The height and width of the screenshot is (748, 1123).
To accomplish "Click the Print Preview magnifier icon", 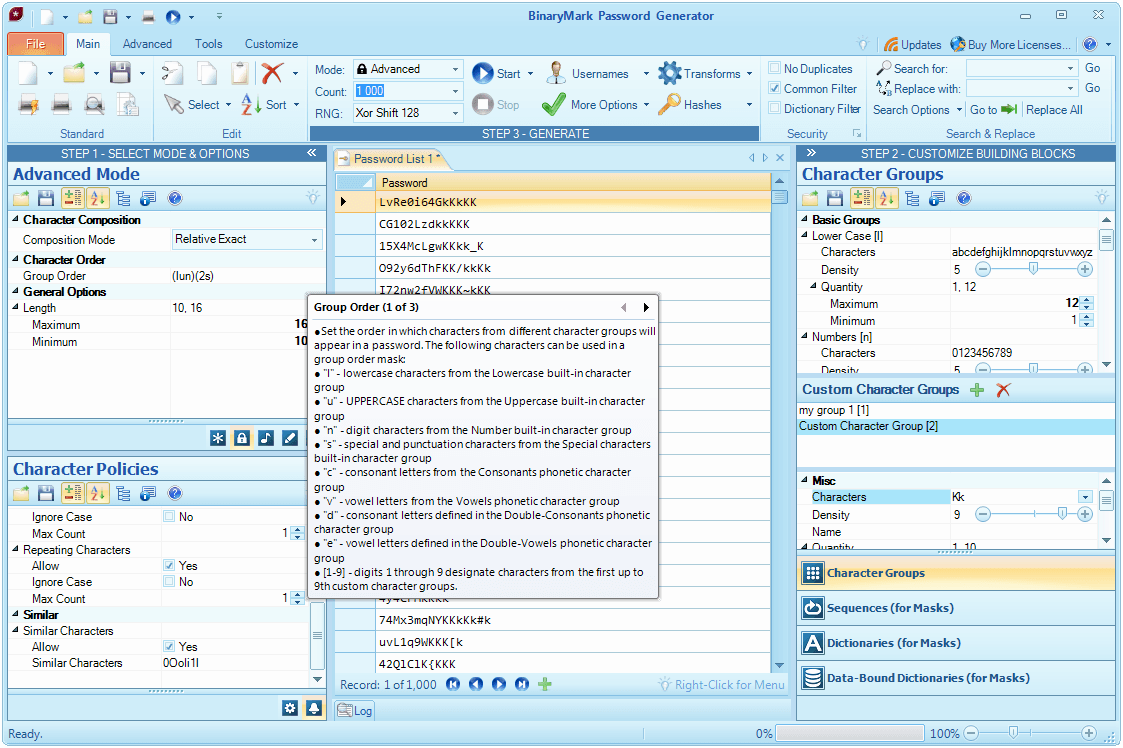I will (x=94, y=105).
